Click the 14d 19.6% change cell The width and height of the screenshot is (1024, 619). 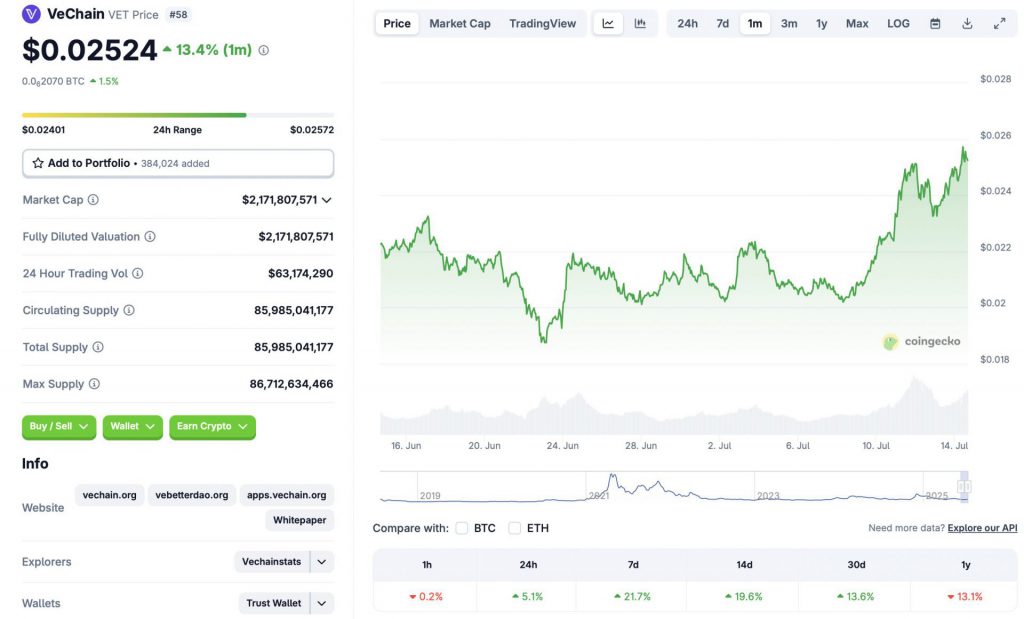744,596
